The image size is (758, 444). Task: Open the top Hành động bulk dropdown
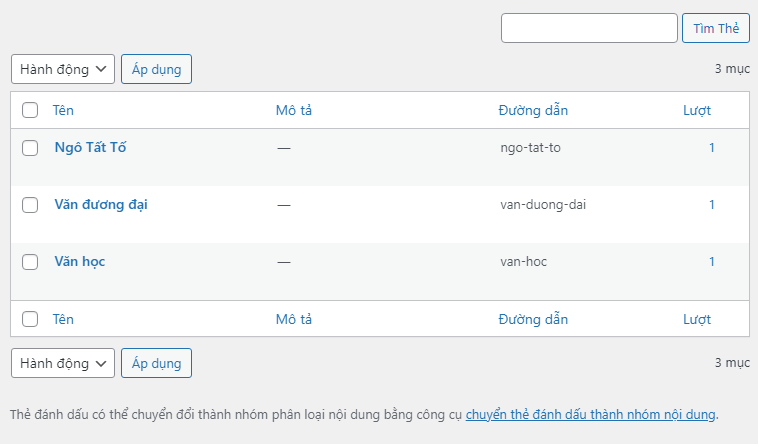(63, 69)
